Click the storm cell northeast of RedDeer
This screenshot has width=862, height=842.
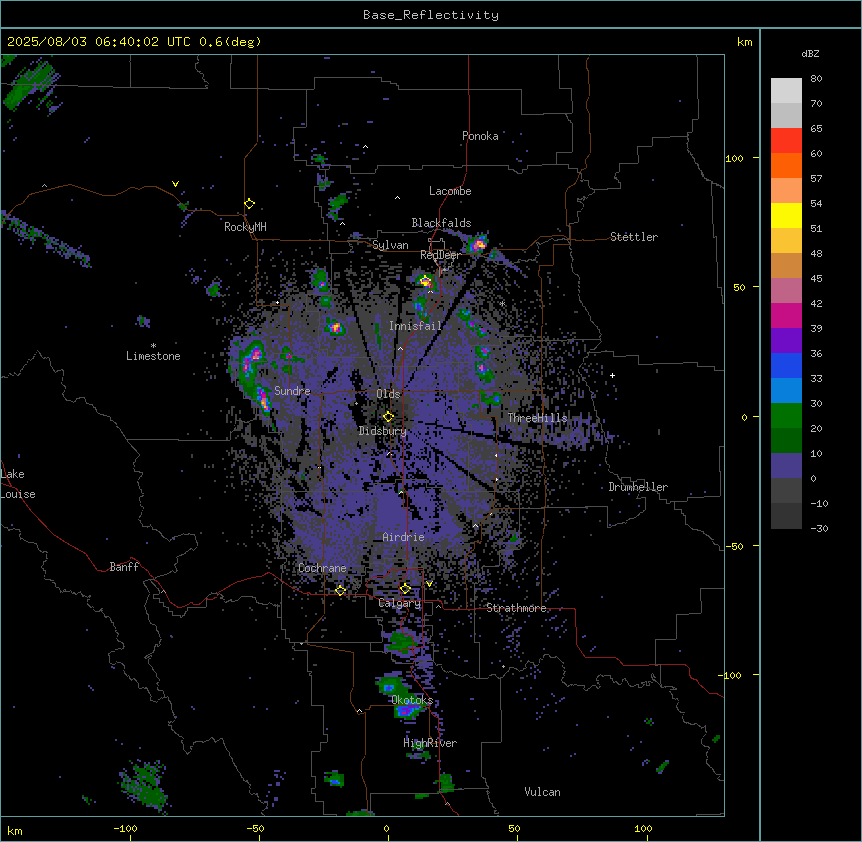pyautogui.click(x=478, y=244)
